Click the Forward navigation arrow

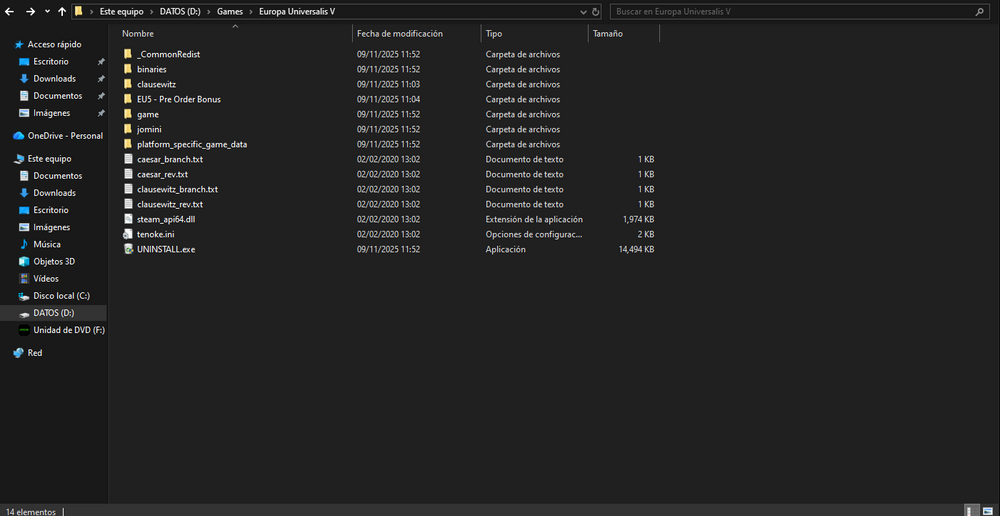(30, 12)
